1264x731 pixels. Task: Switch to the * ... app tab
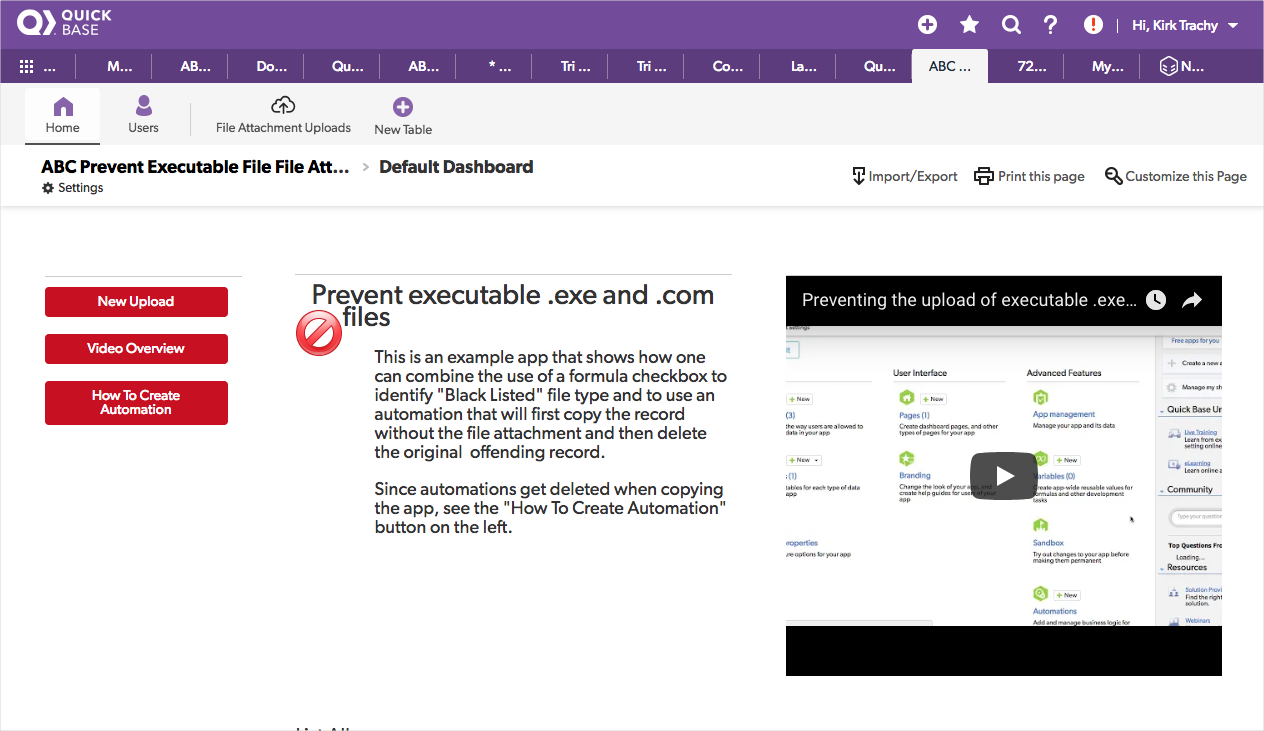coord(499,67)
